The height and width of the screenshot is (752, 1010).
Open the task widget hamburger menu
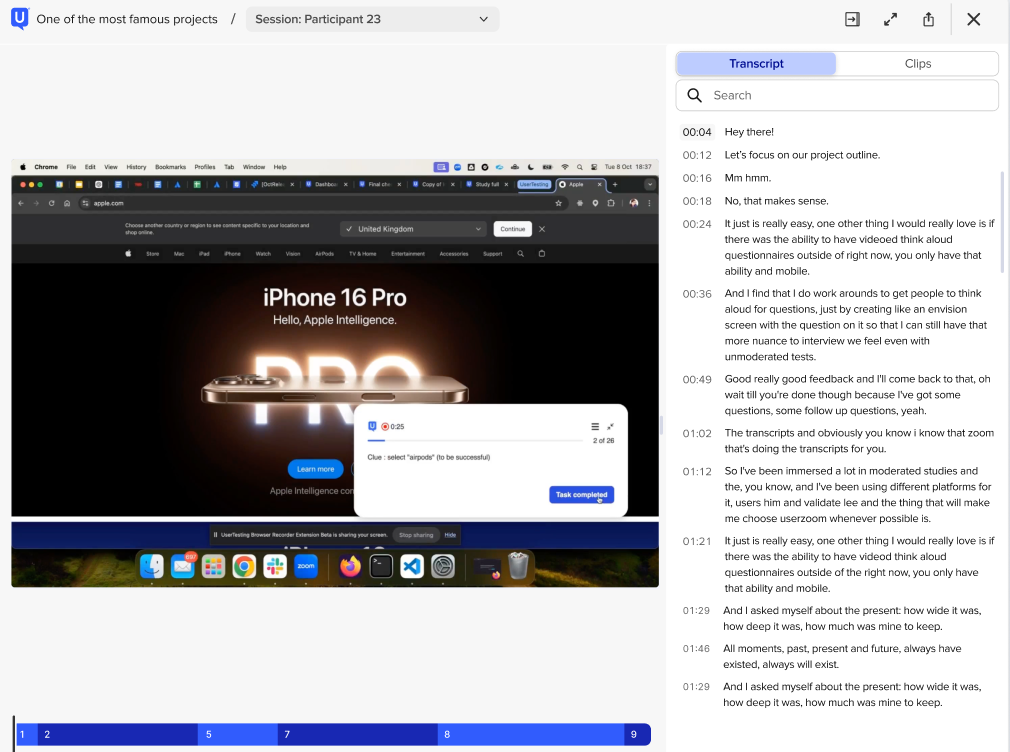point(595,427)
